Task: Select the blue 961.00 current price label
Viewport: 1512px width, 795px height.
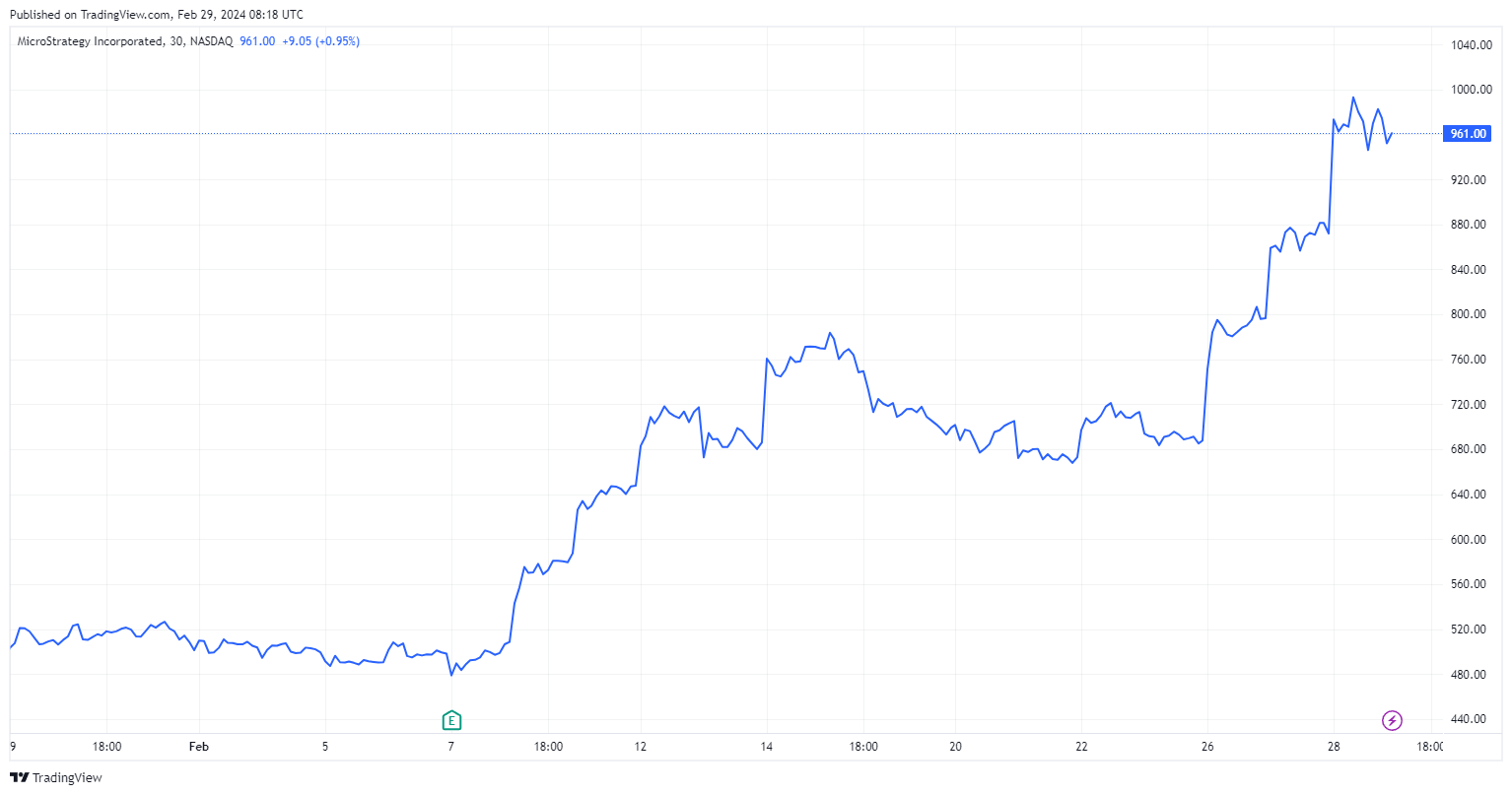Action: (1468, 133)
